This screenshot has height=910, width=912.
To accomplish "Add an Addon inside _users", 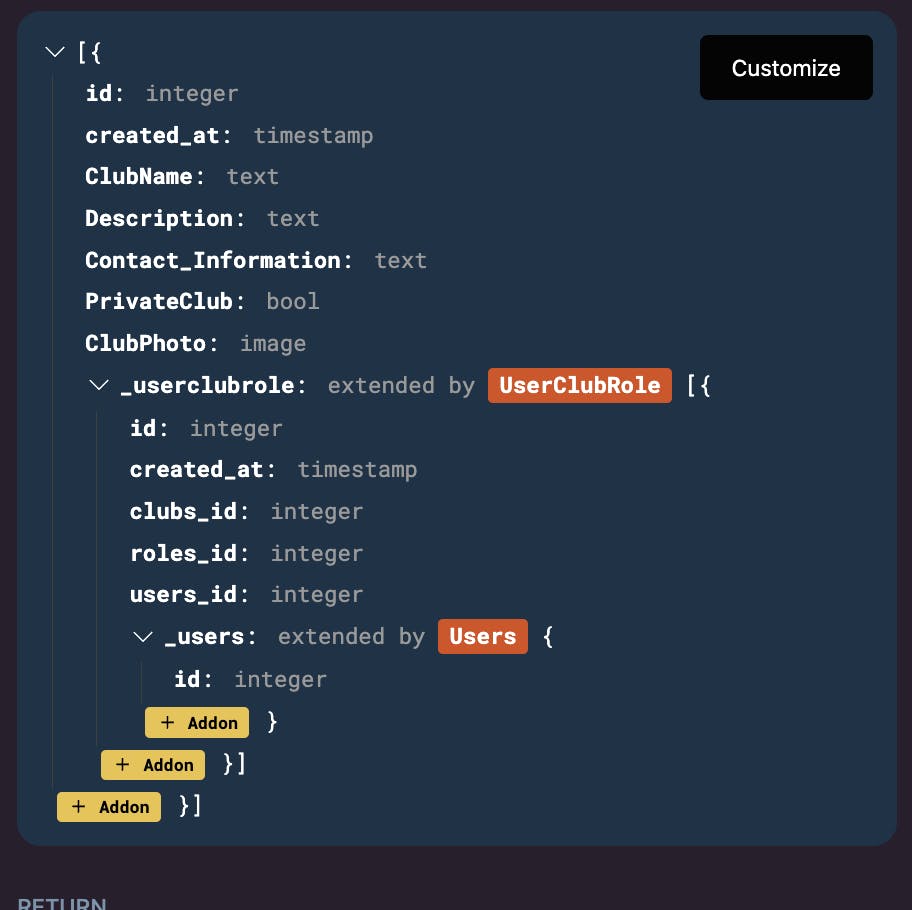I will point(197,722).
